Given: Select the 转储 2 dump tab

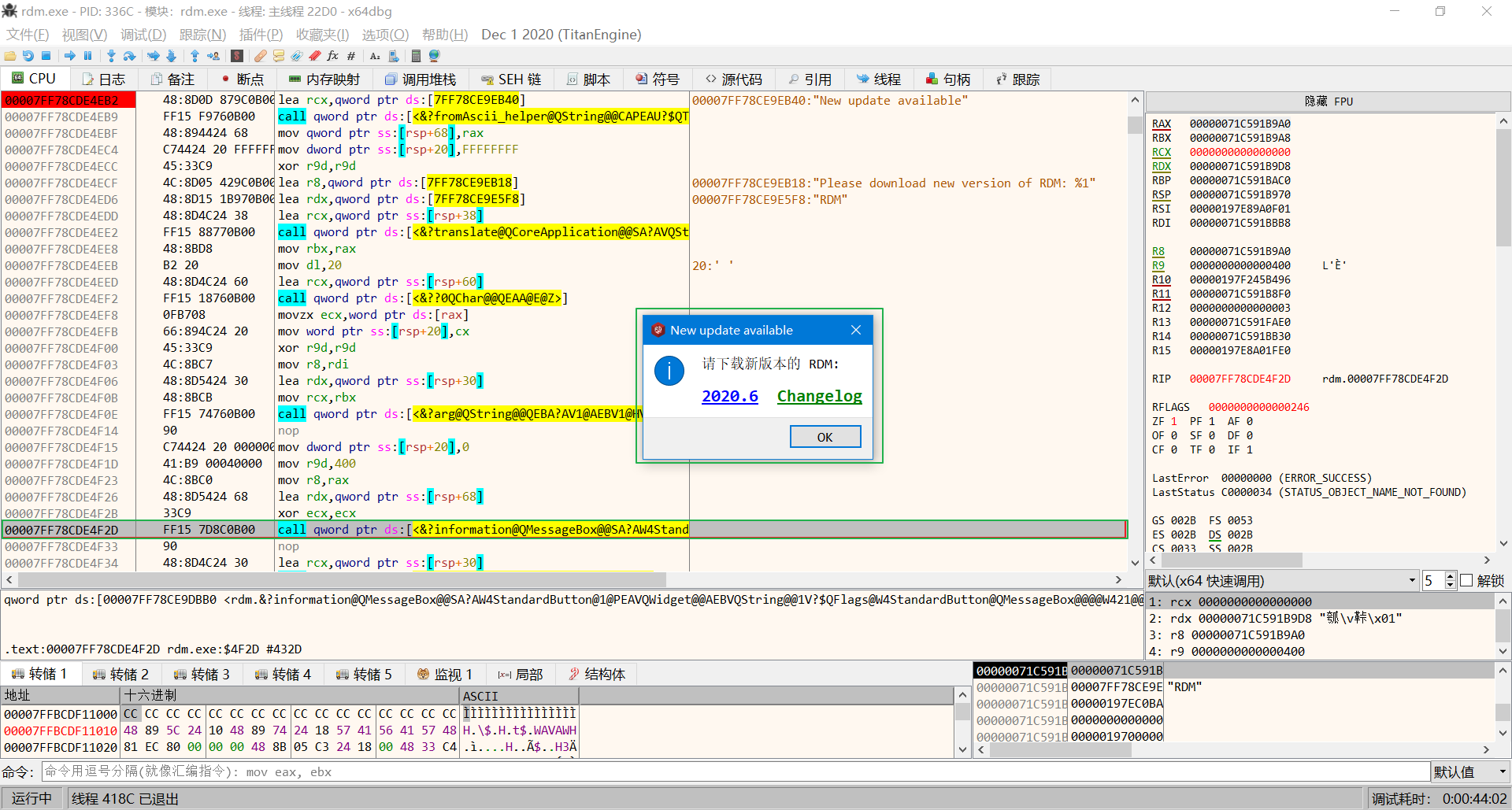Looking at the screenshot, I should [120, 675].
